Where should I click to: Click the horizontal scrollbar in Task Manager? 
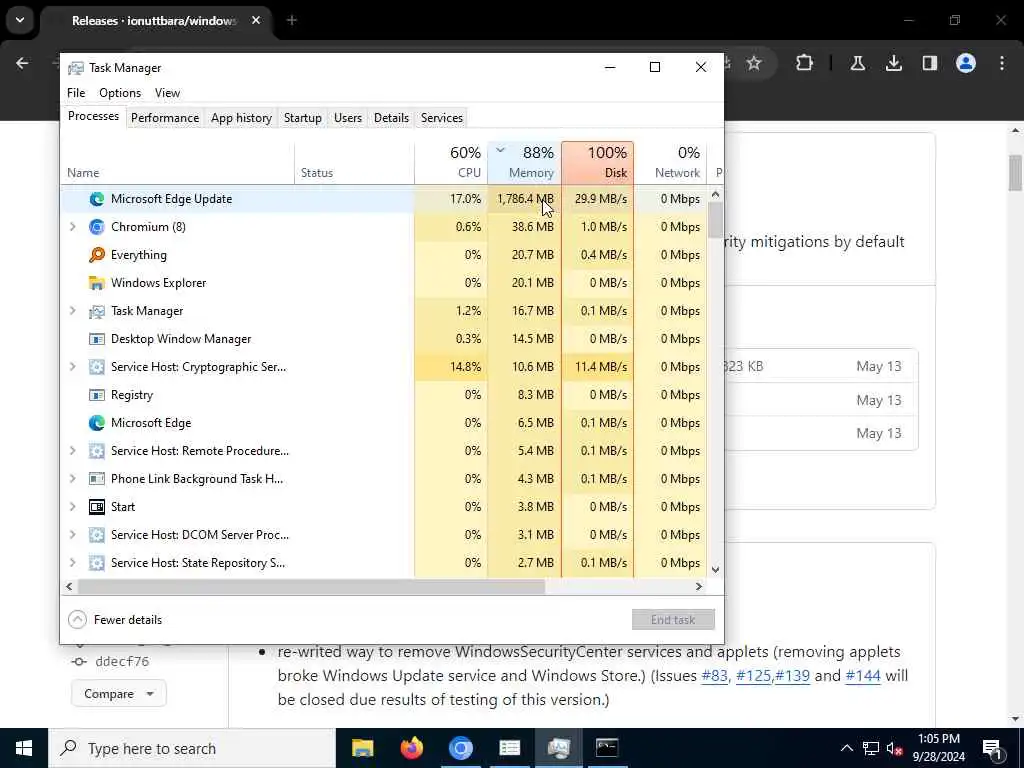pos(311,586)
